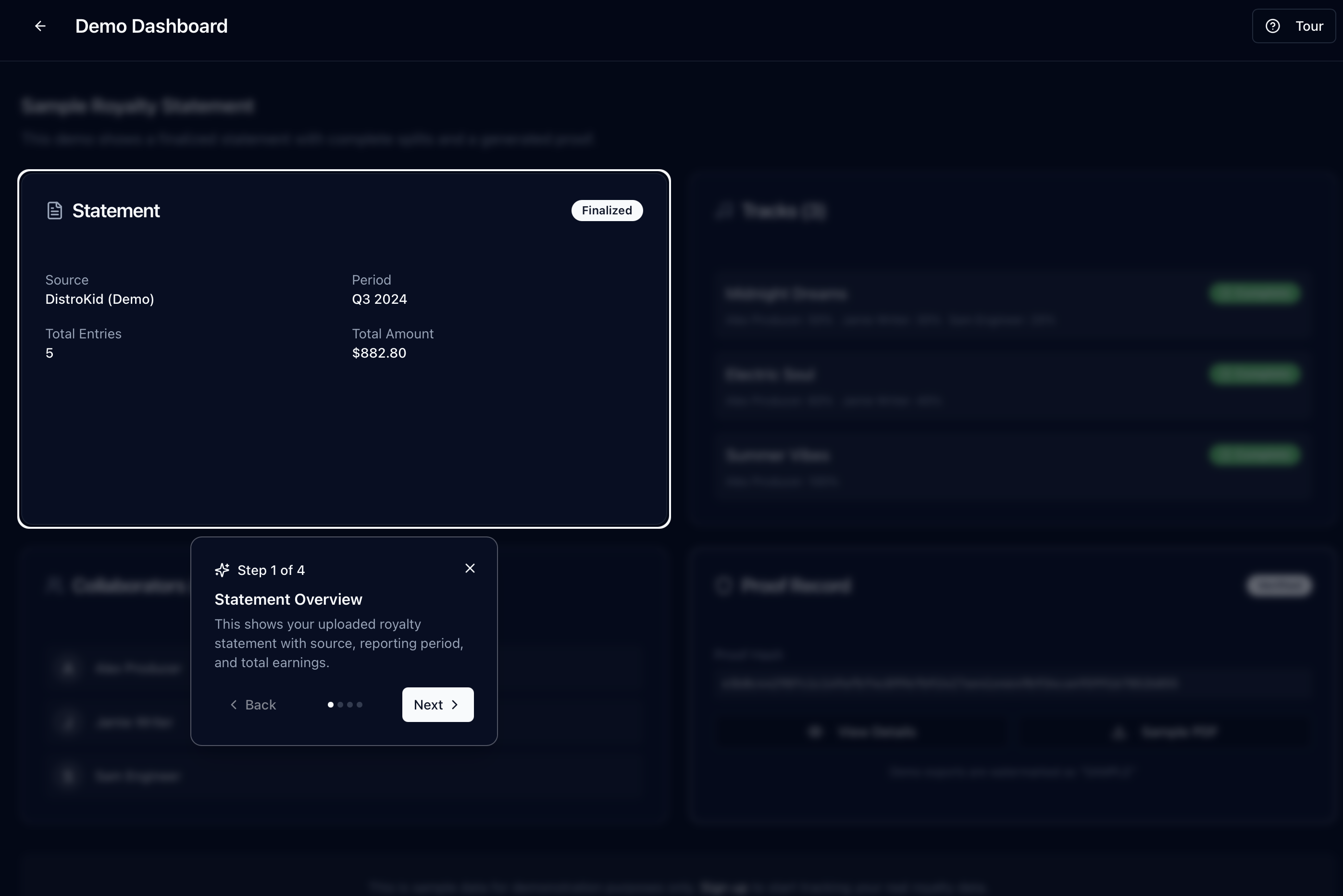Screen dimensions: 1343x896
Task: Click the music note icon beside Tracks
Action: tap(724, 210)
